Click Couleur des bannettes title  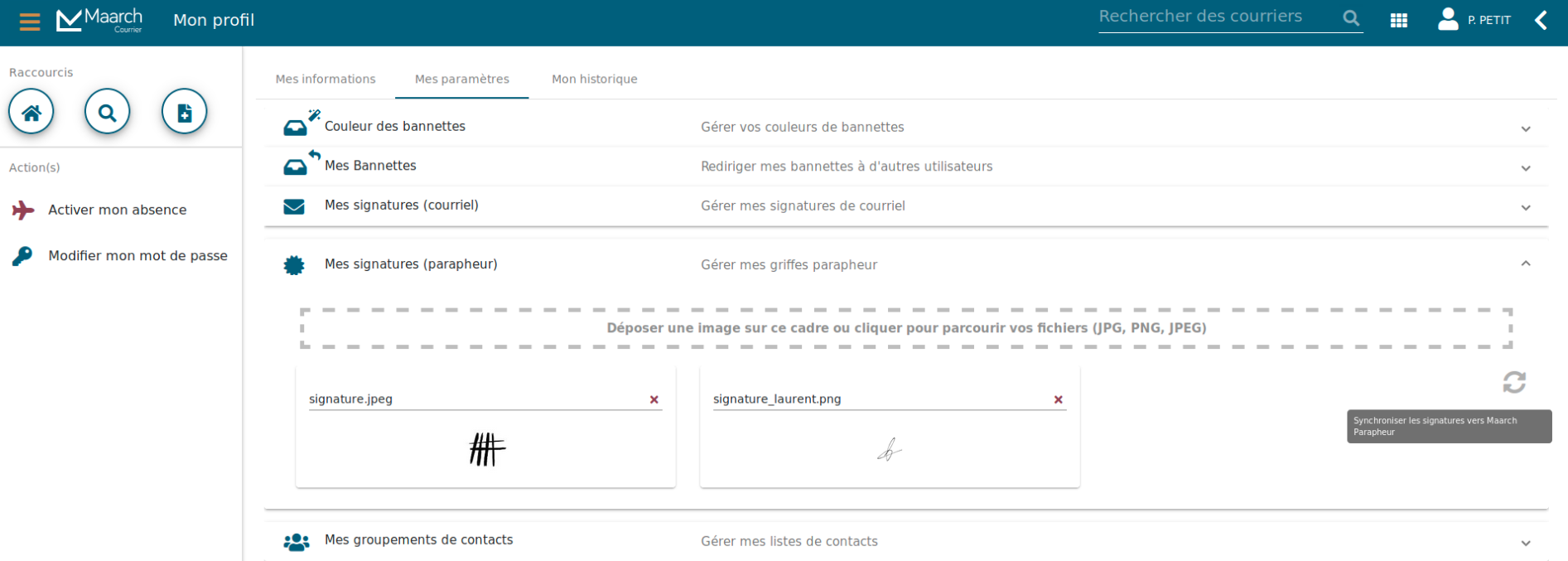click(x=395, y=127)
